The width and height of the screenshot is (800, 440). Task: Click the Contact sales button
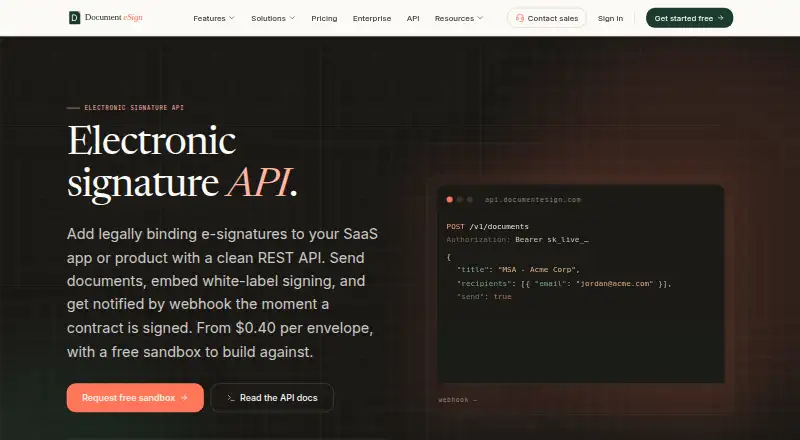click(547, 18)
